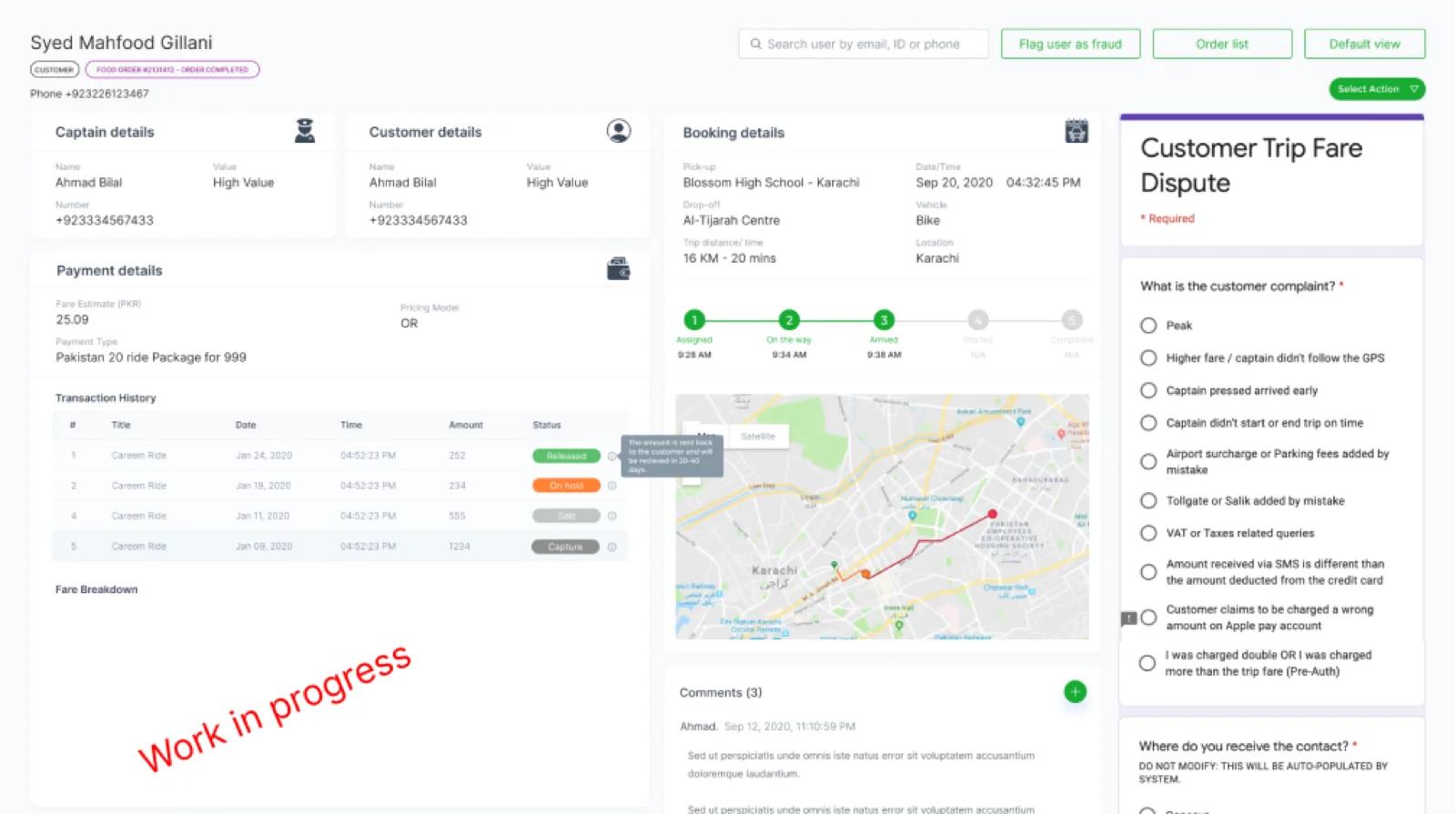
Task: Select VAT or Taxes related queries
Action: click(x=1148, y=534)
